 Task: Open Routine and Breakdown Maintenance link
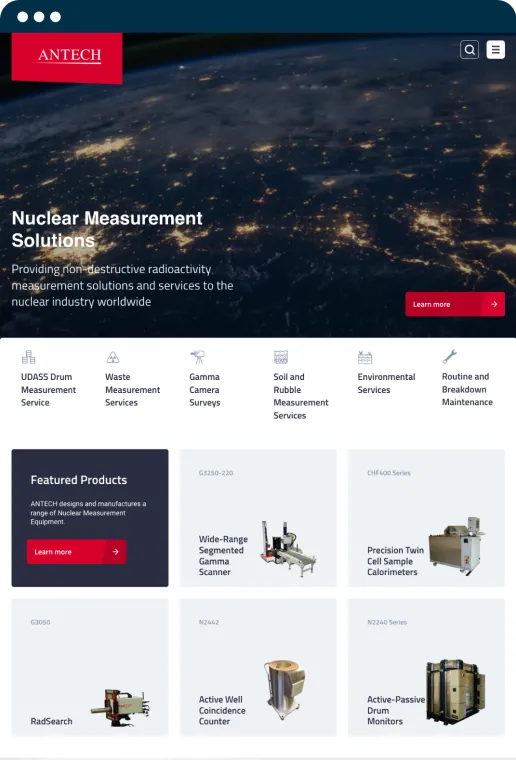point(467,389)
